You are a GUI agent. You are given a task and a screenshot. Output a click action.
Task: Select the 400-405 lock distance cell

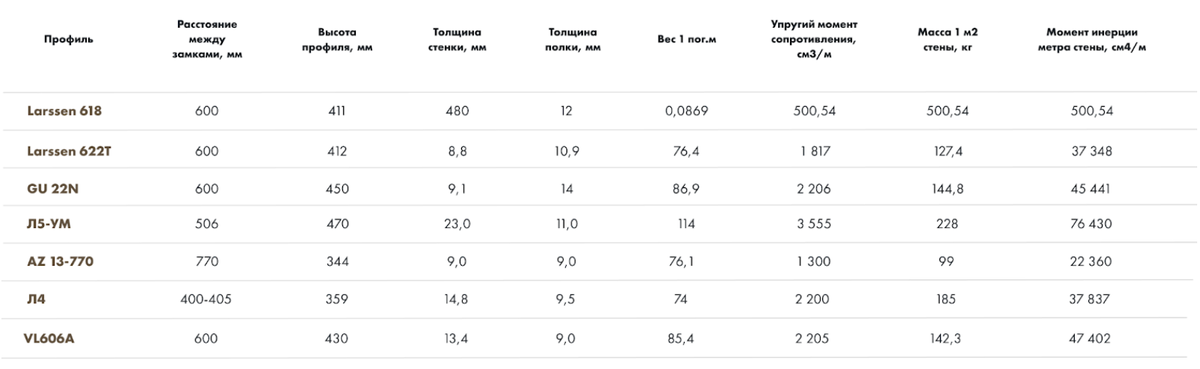pyautogui.click(x=207, y=300)
